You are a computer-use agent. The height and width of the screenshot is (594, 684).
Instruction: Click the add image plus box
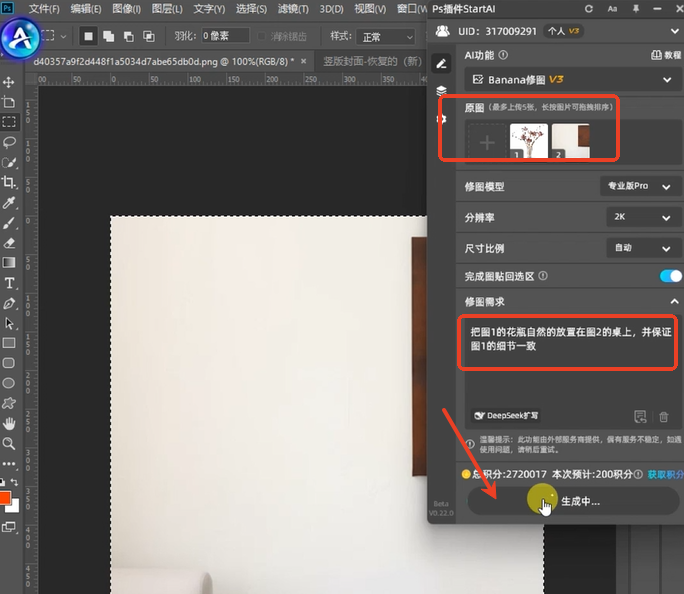[487, 142]
